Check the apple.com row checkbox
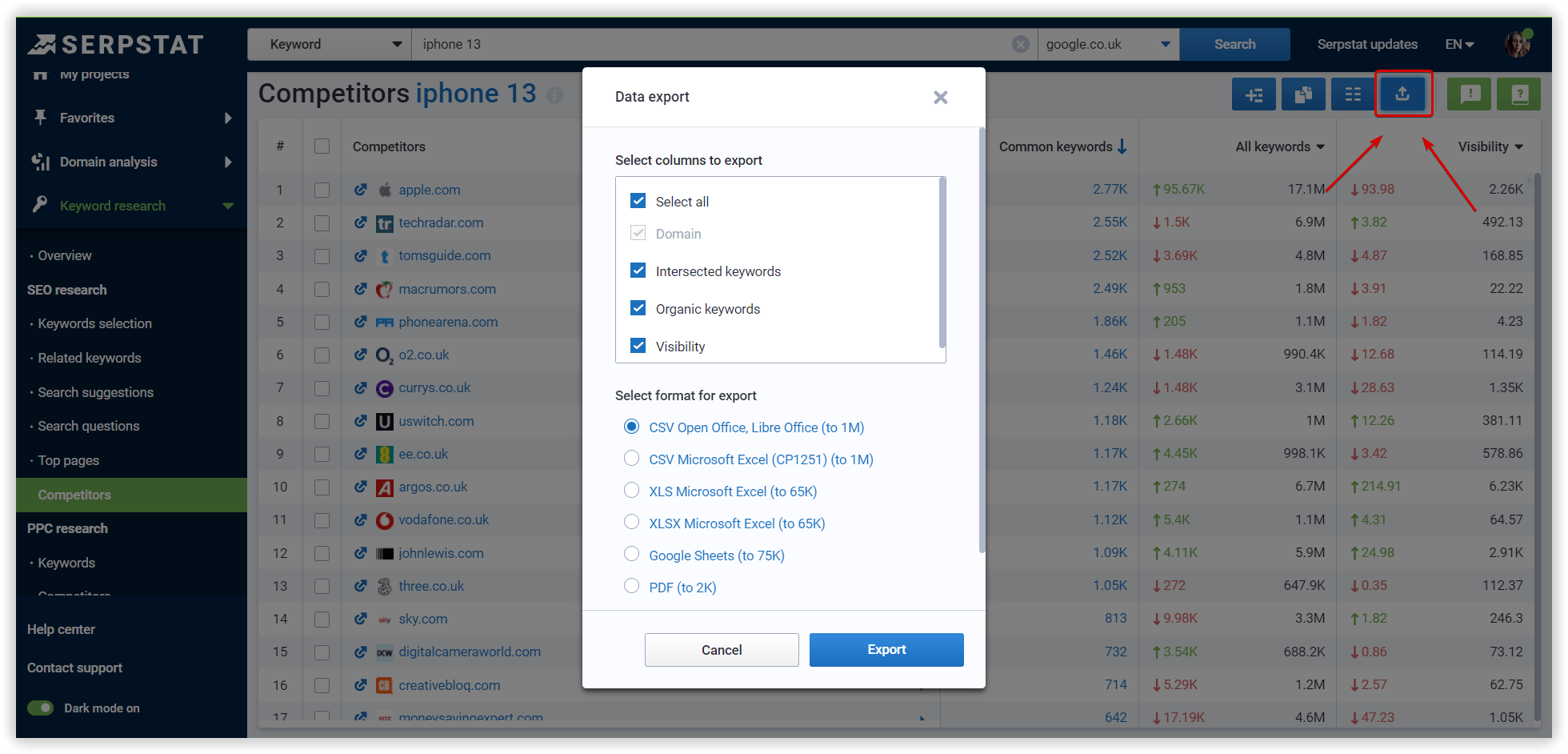Viewport: 1568px width, 754px height. [322, 190]
